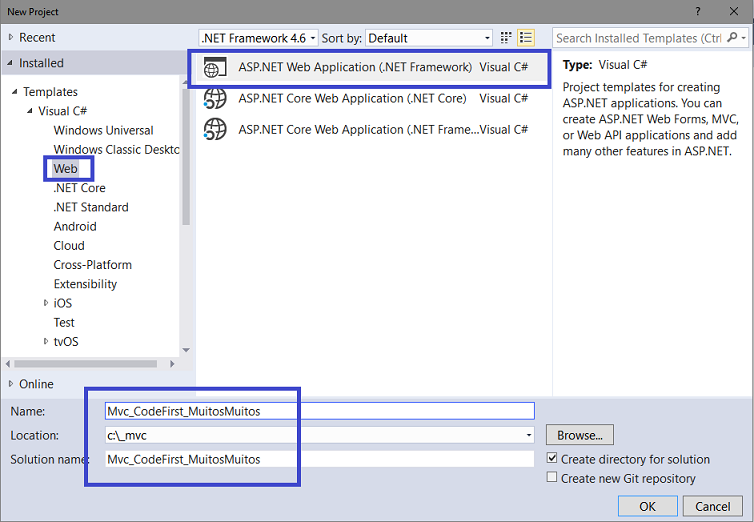Click the ASP.NET Core (.NET Core) template icon
Image resolution: width=754 pixels, height=522 pixels.
214,99
